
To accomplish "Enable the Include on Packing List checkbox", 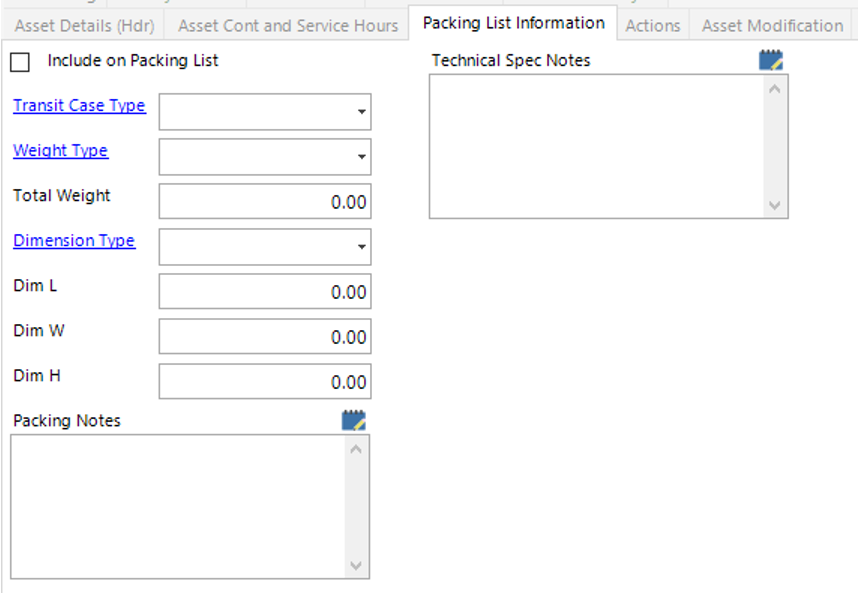I will 20,62.
